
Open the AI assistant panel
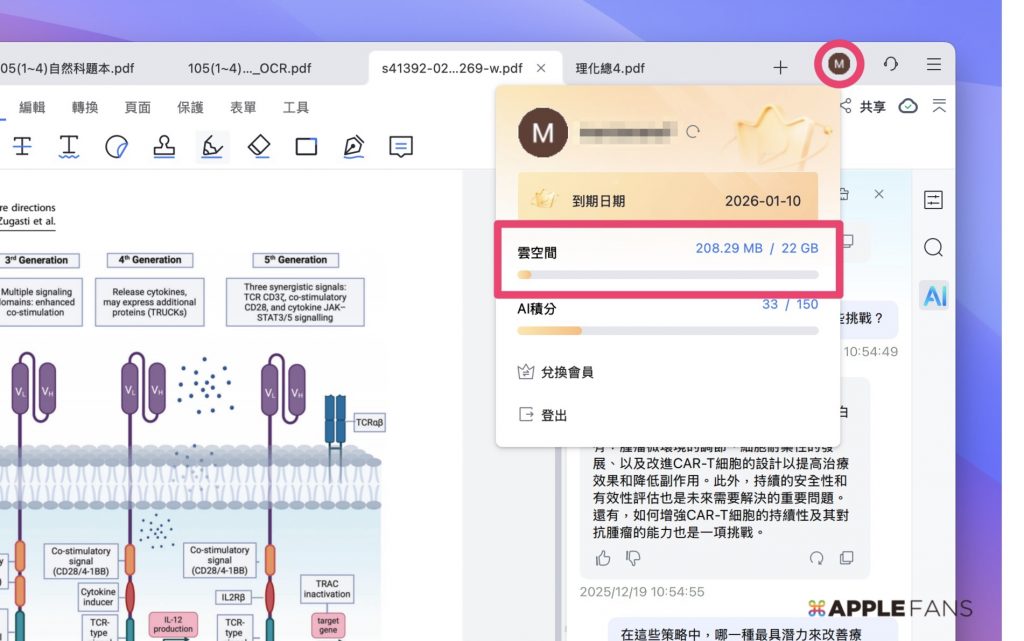(x=933, y=296)
